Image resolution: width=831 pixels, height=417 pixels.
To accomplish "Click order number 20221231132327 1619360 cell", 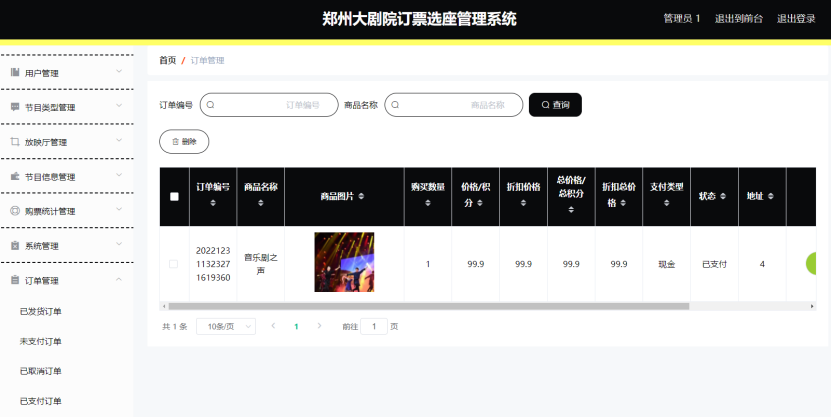I will [213, 264].
